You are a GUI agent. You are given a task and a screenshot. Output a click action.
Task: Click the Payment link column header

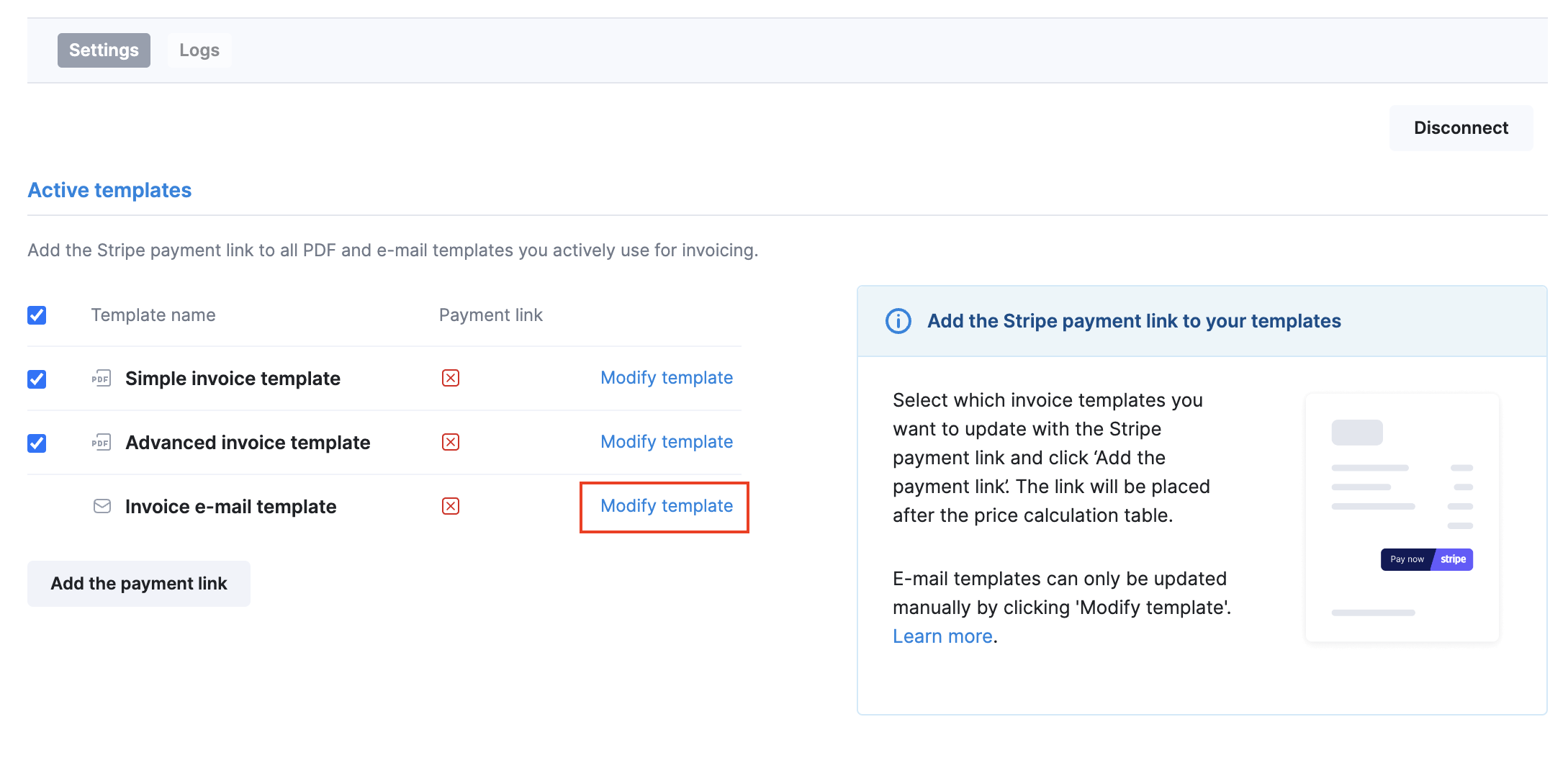491,315
